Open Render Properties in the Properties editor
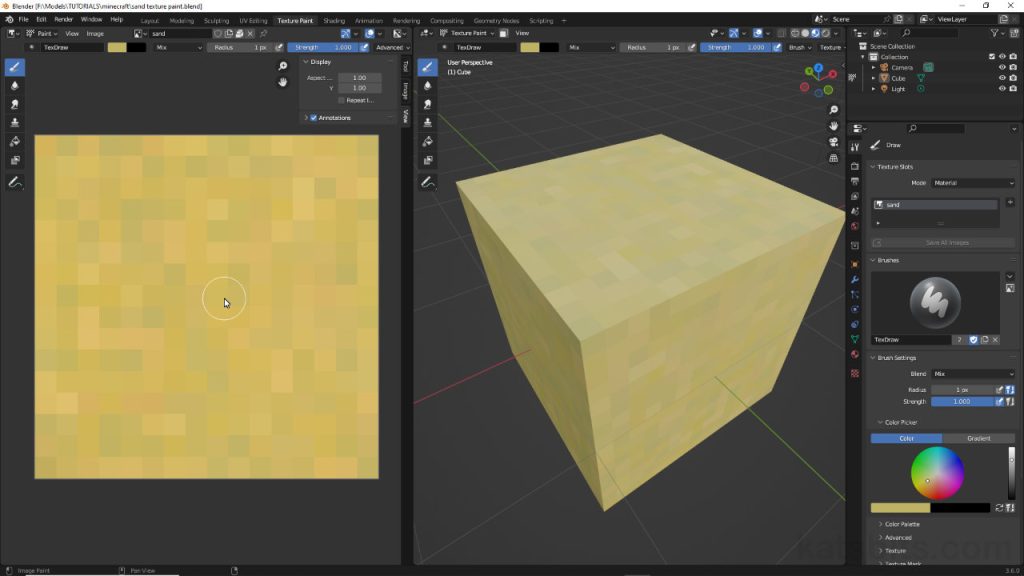Viewport: 1024px width, 576px height. pyautogui.click(x=853, y=165)
